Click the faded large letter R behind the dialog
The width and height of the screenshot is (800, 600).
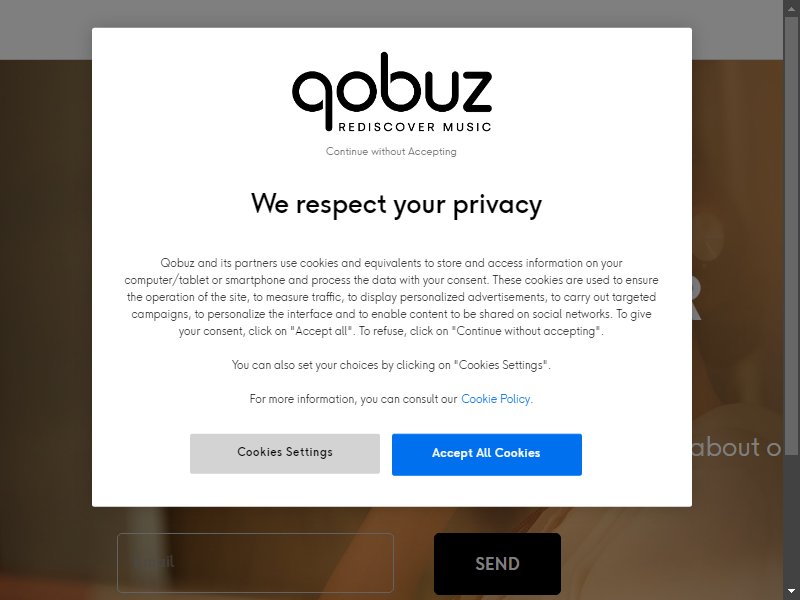697,301
